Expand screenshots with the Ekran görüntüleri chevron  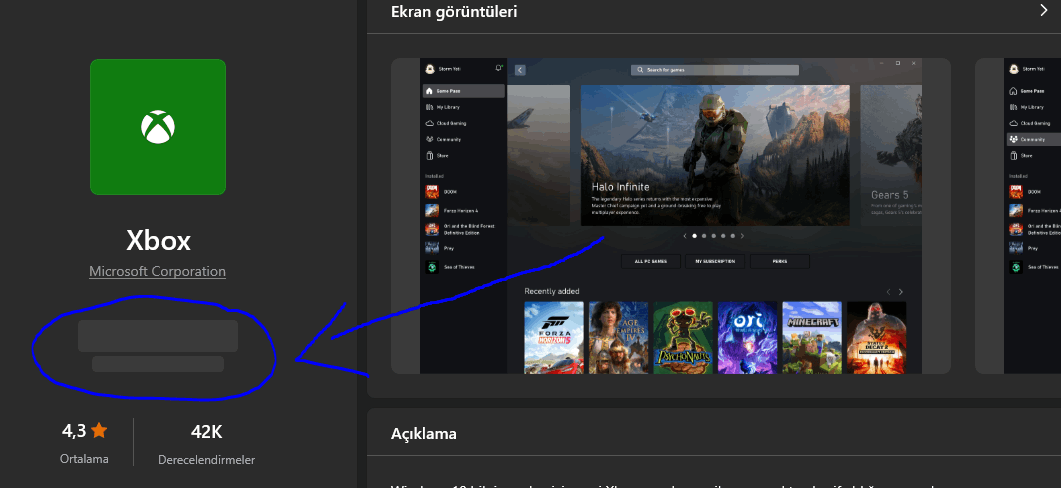1043,10
